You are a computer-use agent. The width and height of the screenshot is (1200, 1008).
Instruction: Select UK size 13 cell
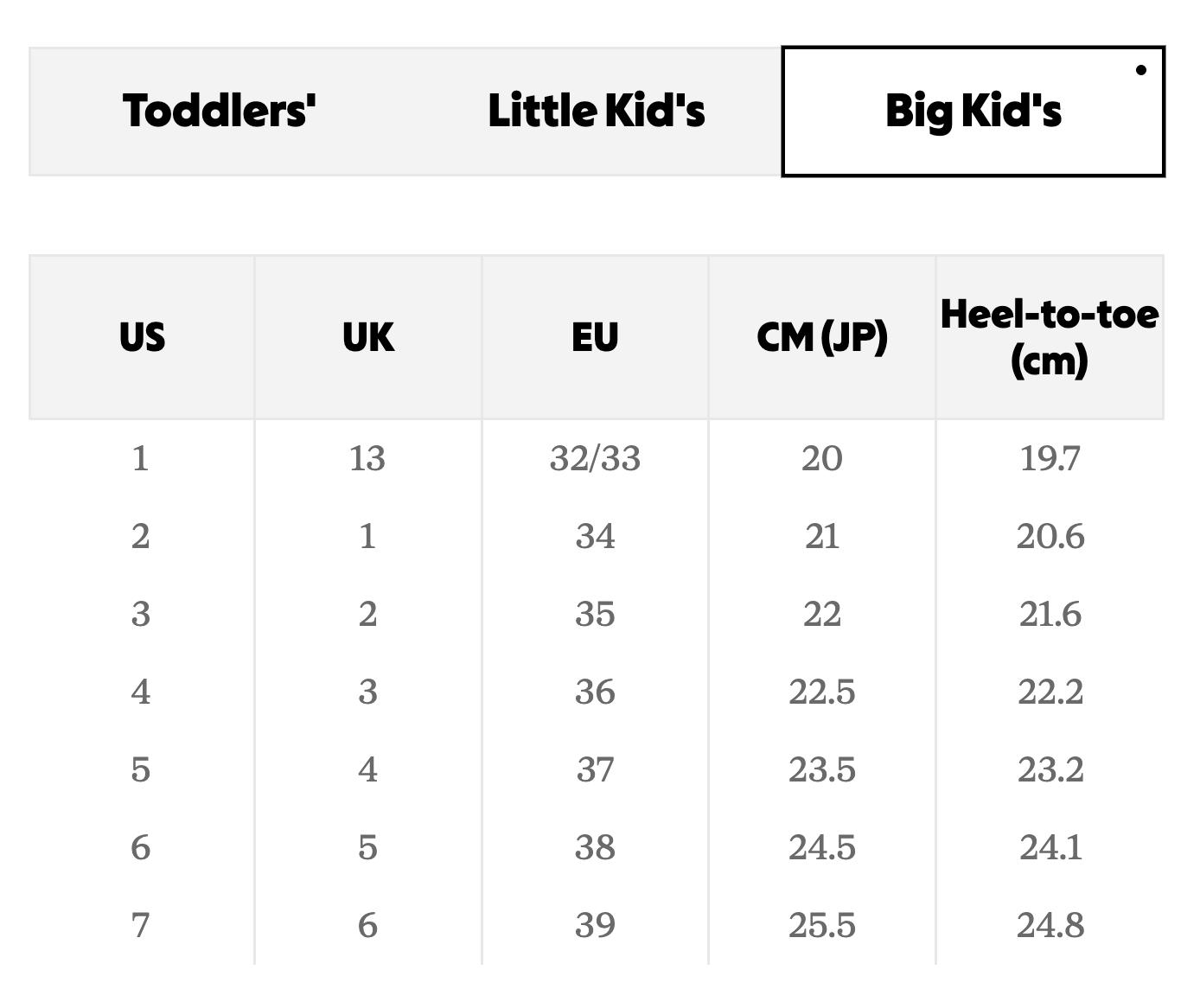[367, 458]
